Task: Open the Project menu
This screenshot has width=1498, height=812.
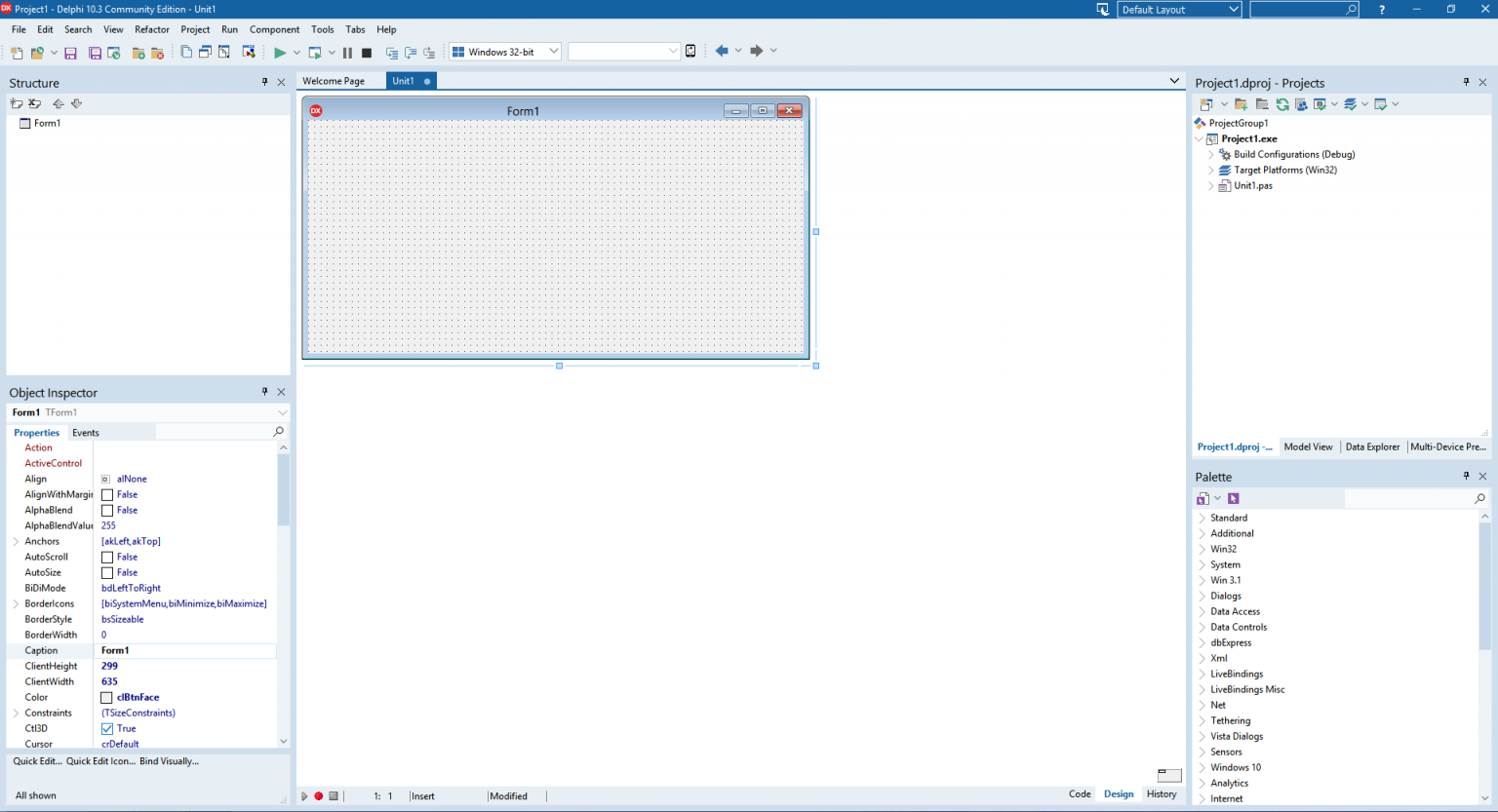Action: click(195, 29)
